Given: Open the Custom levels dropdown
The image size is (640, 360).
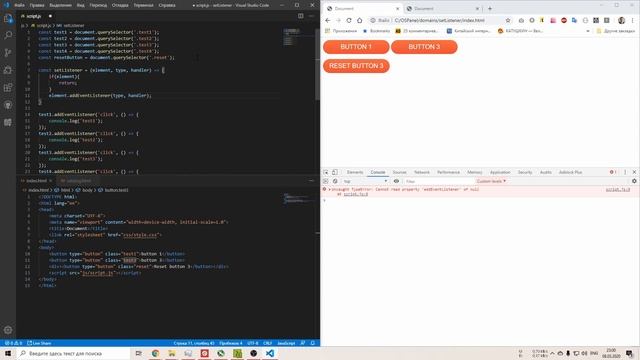Looking at the screenshot, I should point(491,181).
